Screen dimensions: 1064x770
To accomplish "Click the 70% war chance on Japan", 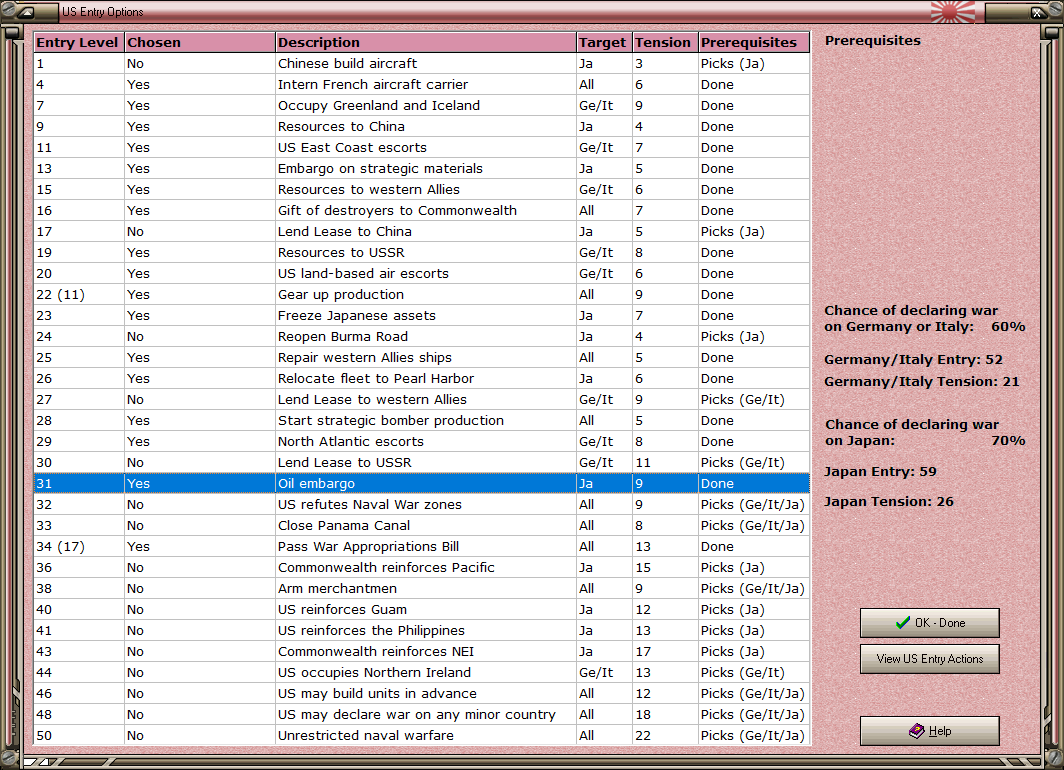I will pyautogui.click(x=1008, y=440).
